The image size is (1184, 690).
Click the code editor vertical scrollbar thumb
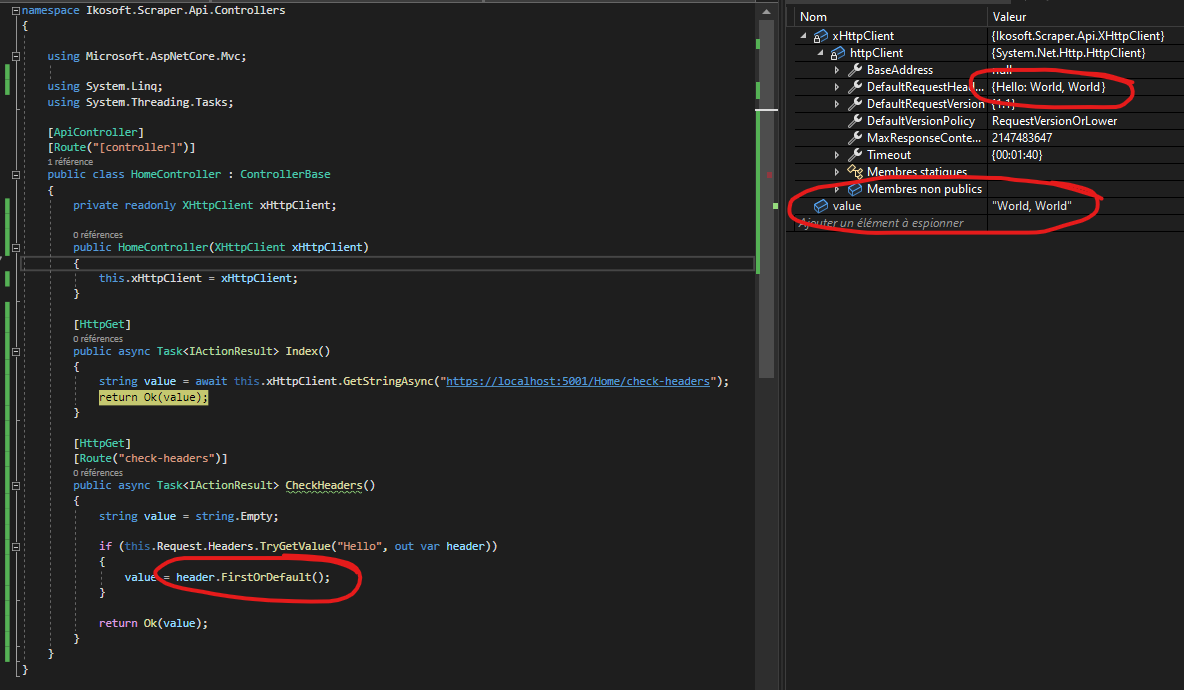(x=766, y=199)
